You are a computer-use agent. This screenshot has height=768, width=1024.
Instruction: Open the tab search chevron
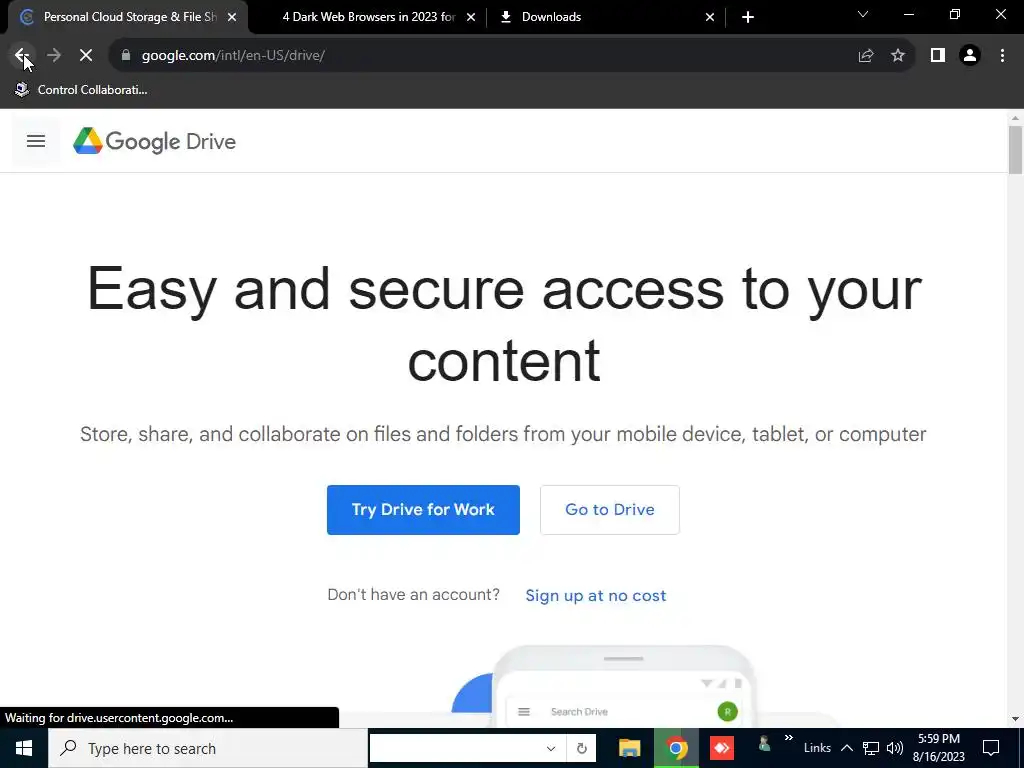tap(863, 14)
